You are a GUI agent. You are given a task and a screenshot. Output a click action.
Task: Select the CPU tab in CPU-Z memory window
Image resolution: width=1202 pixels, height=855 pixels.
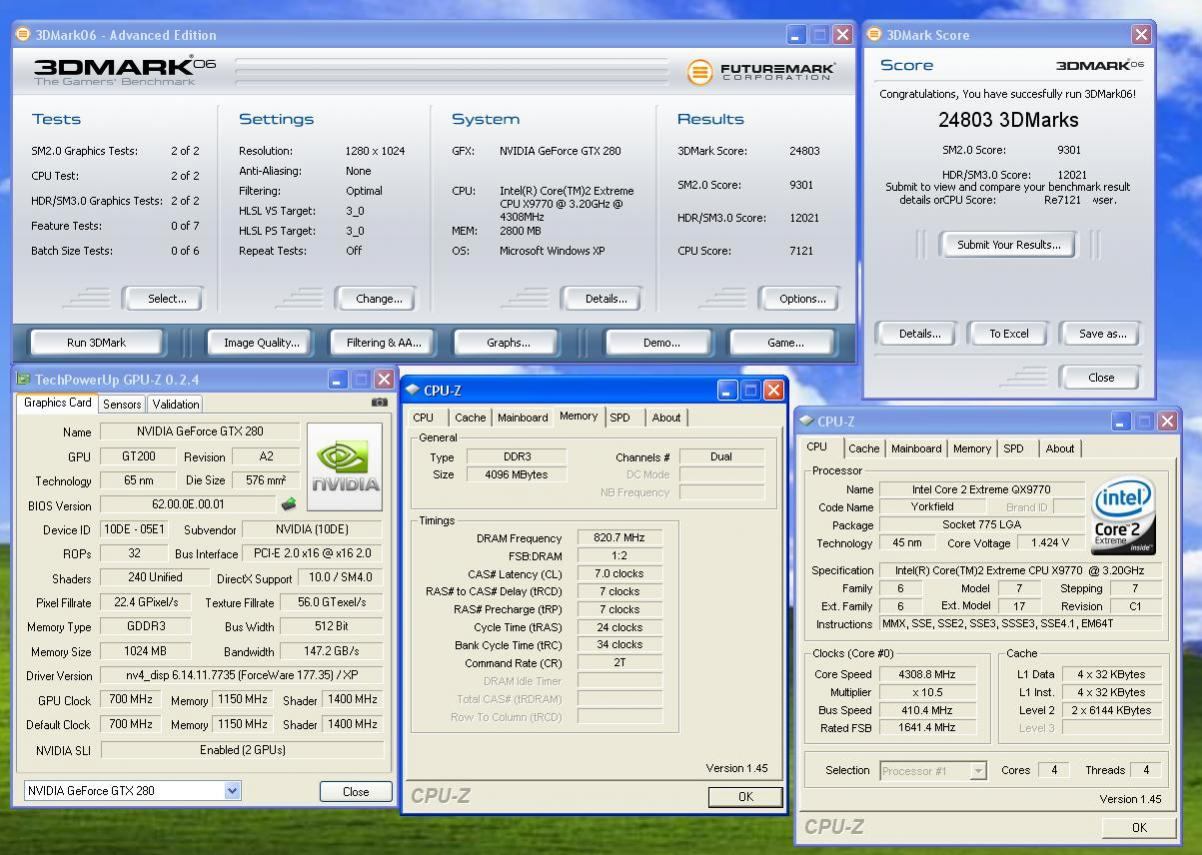(x=423, y=418)
